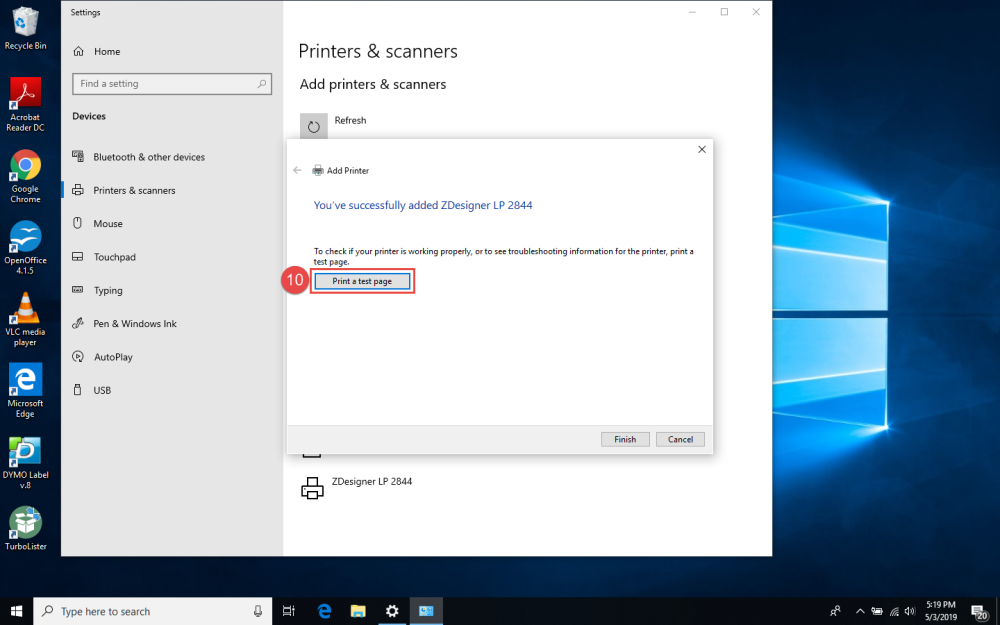Open File Explorer from the taskbar
This screenshot has height=625, width=1000.
point(358,611)
